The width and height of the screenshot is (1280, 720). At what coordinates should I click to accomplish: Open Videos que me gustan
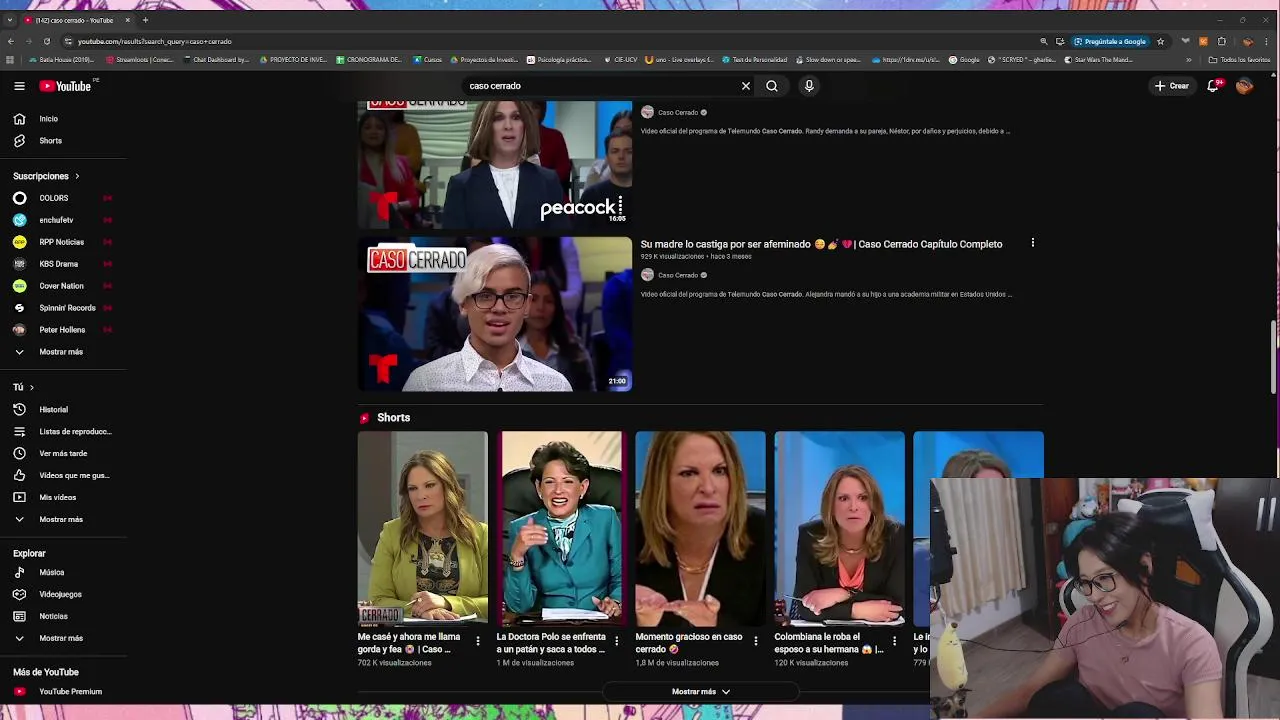[63, 476]
